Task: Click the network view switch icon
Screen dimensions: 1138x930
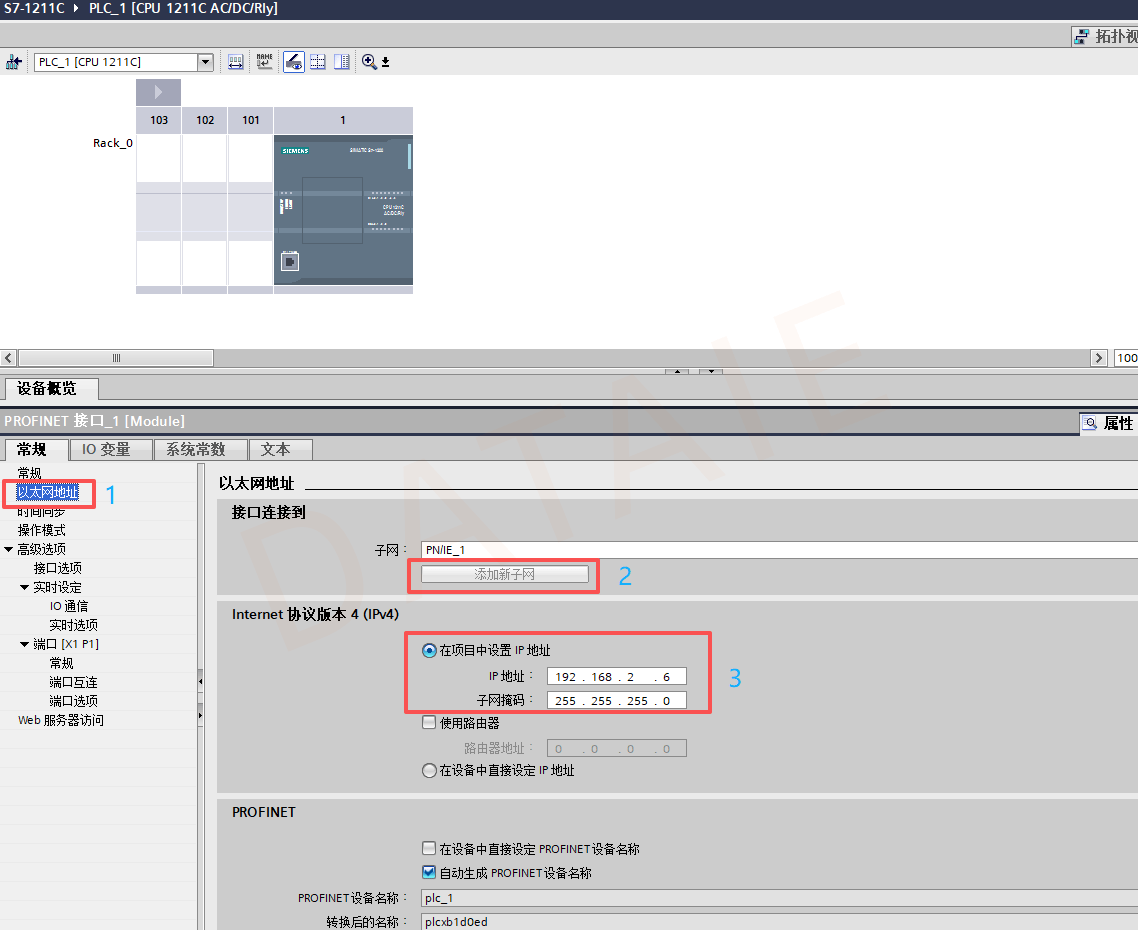Action: pos(14,62)
